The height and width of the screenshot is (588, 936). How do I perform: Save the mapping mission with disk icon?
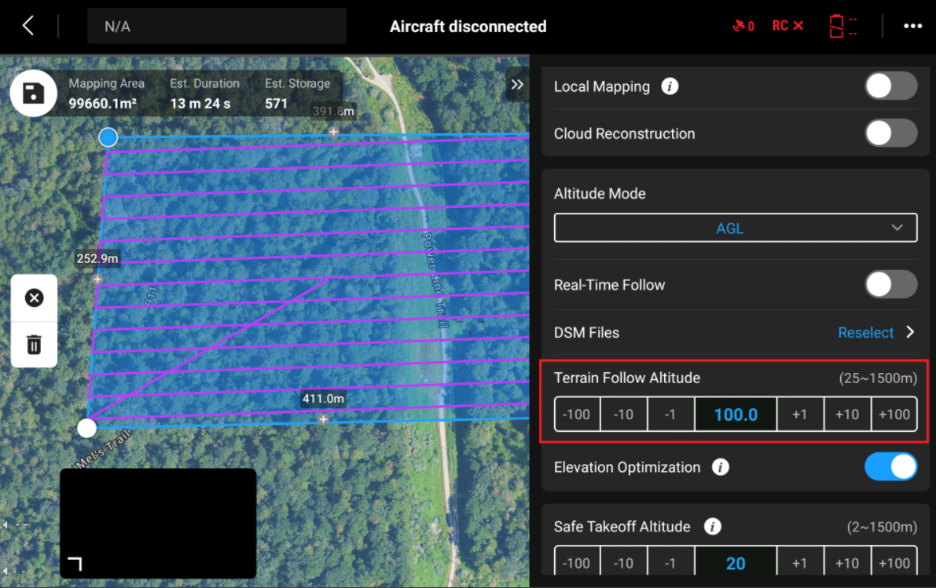point(33,94)
